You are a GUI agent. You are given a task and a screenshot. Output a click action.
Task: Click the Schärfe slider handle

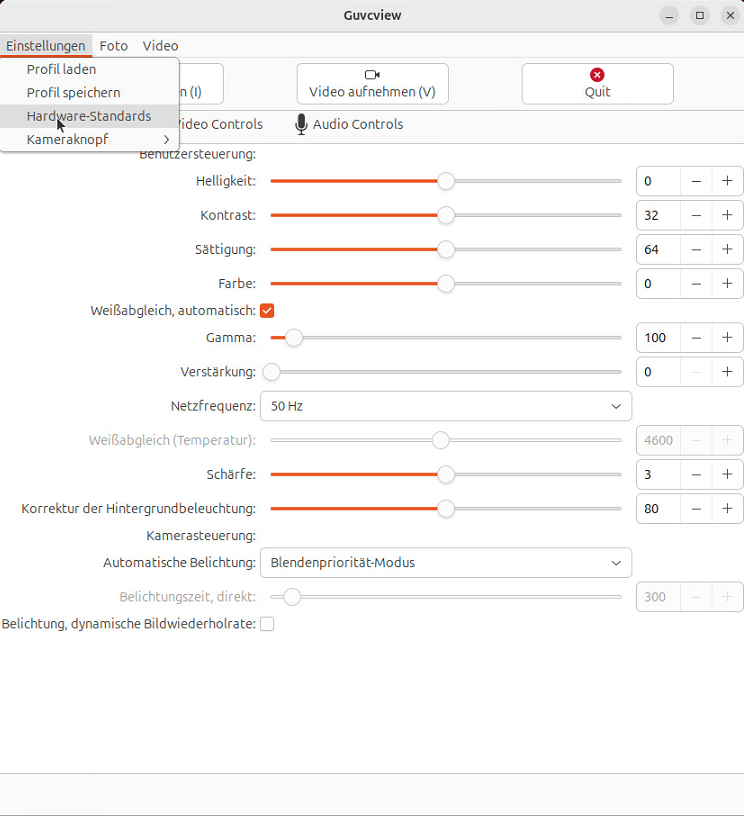[446, 475]
